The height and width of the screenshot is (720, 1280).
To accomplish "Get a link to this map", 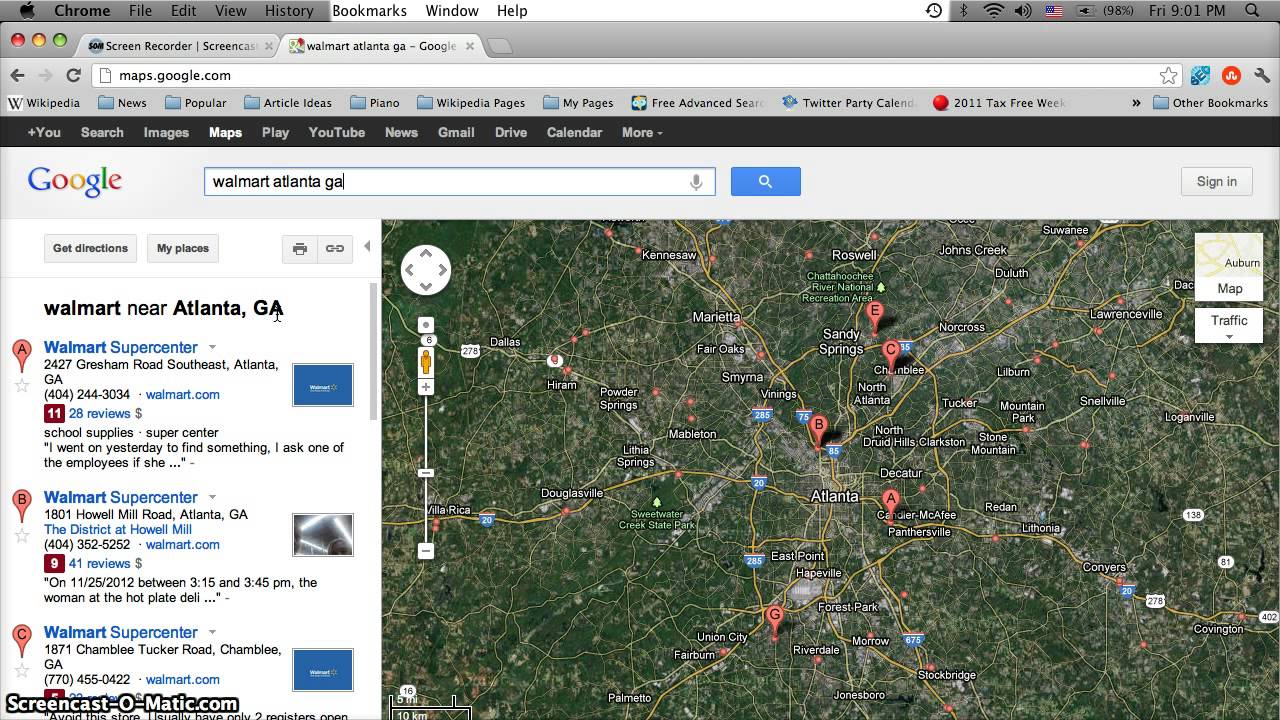I will click(335, 249).
